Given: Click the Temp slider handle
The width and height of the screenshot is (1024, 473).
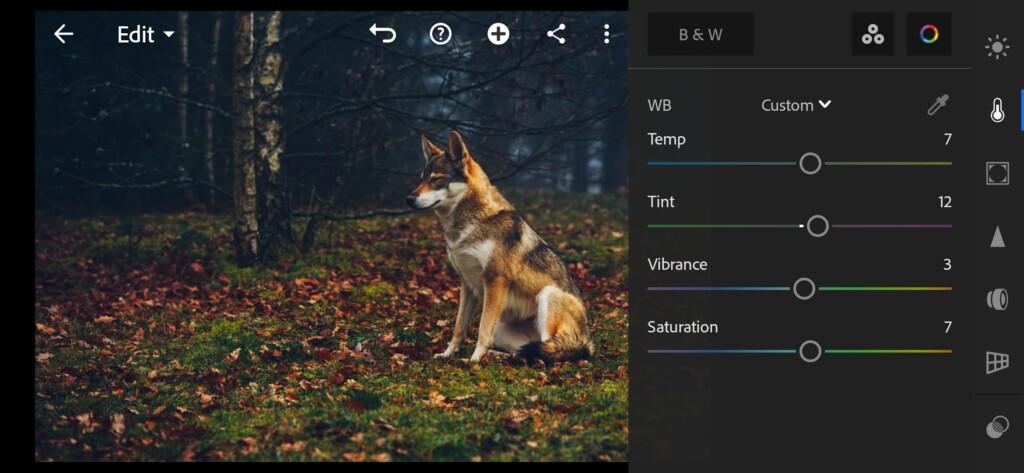Looking at the screenshot, I should pos(810,163).
